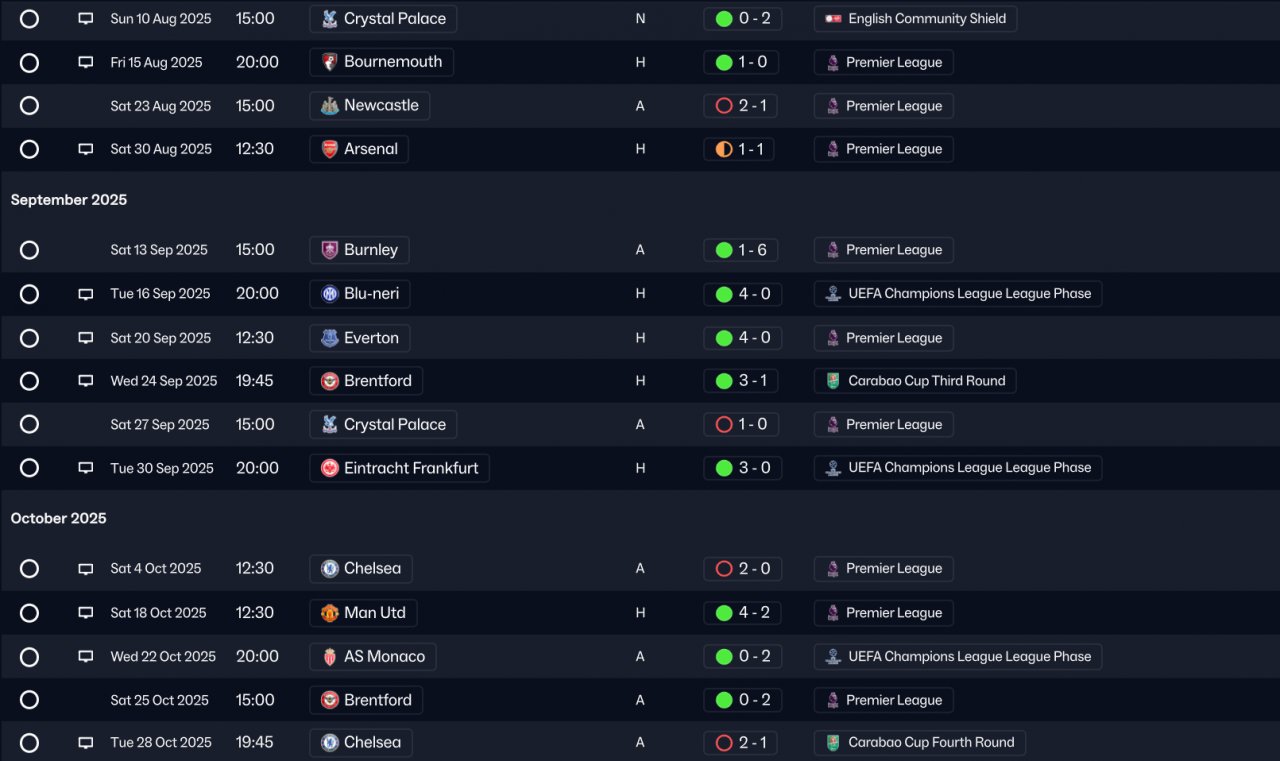The height and width of the screenshot is (761, 1280).
Task: Click the AS Monaco club crest
Action: click(x=330, y=657)
